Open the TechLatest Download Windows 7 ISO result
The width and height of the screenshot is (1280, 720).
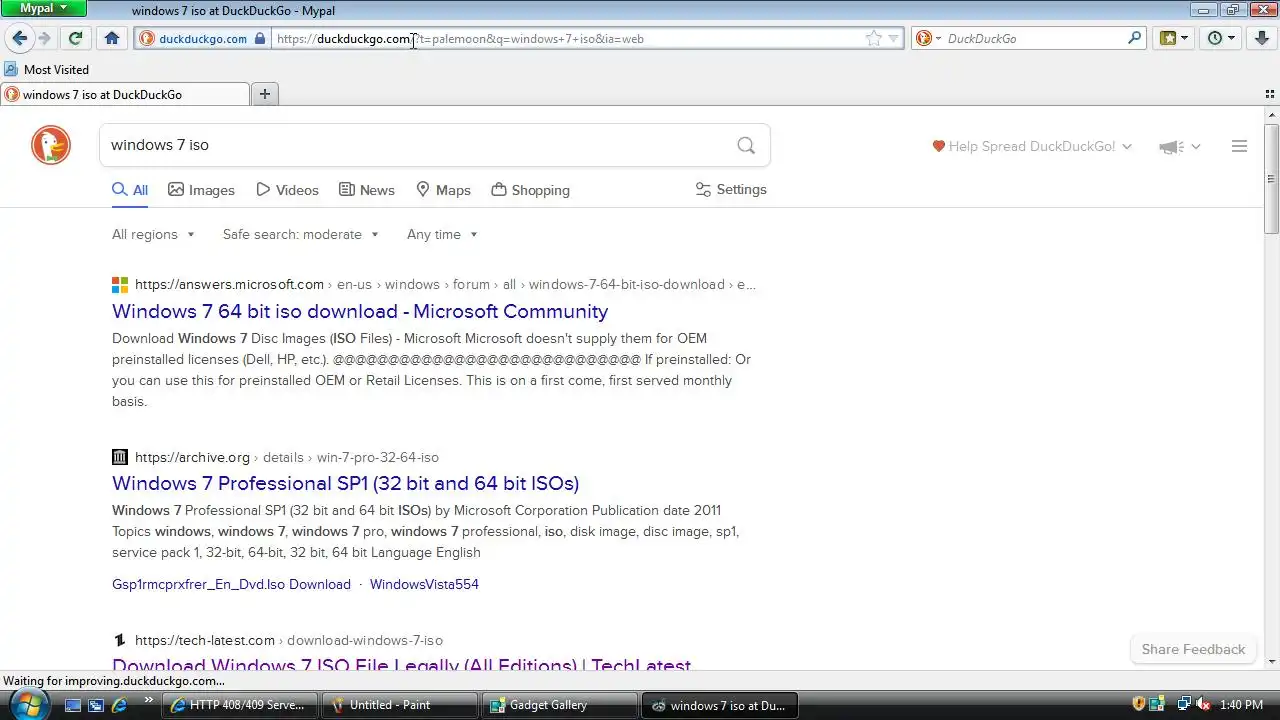click(401, 664)
